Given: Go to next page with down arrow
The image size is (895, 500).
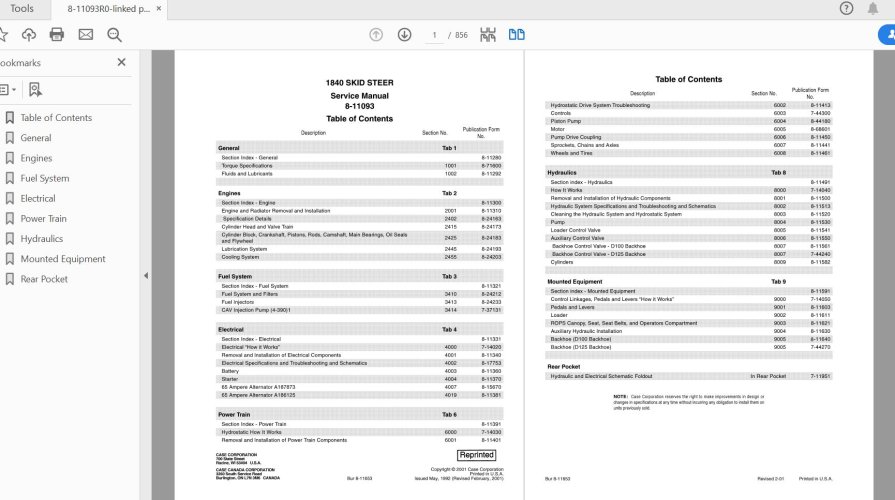Looking at the screenshot, I should coord(404,35).
